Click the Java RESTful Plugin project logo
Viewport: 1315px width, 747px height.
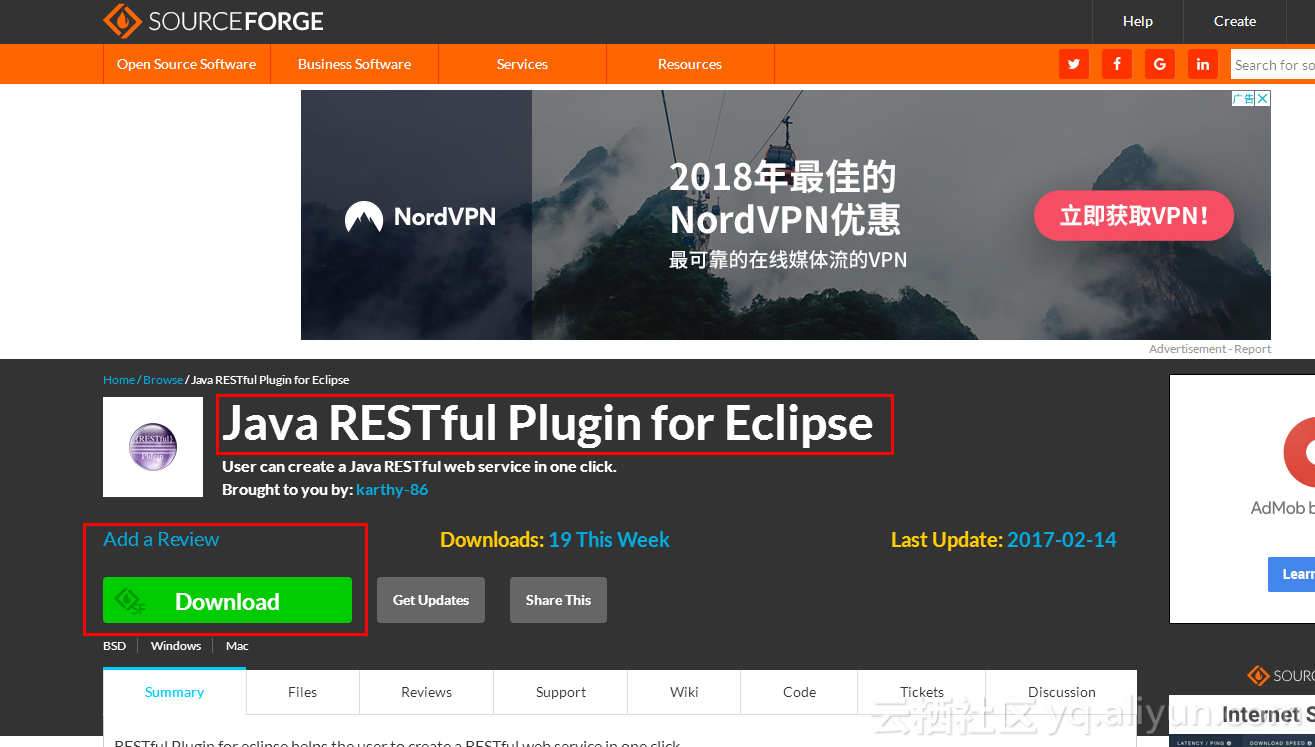153,447
